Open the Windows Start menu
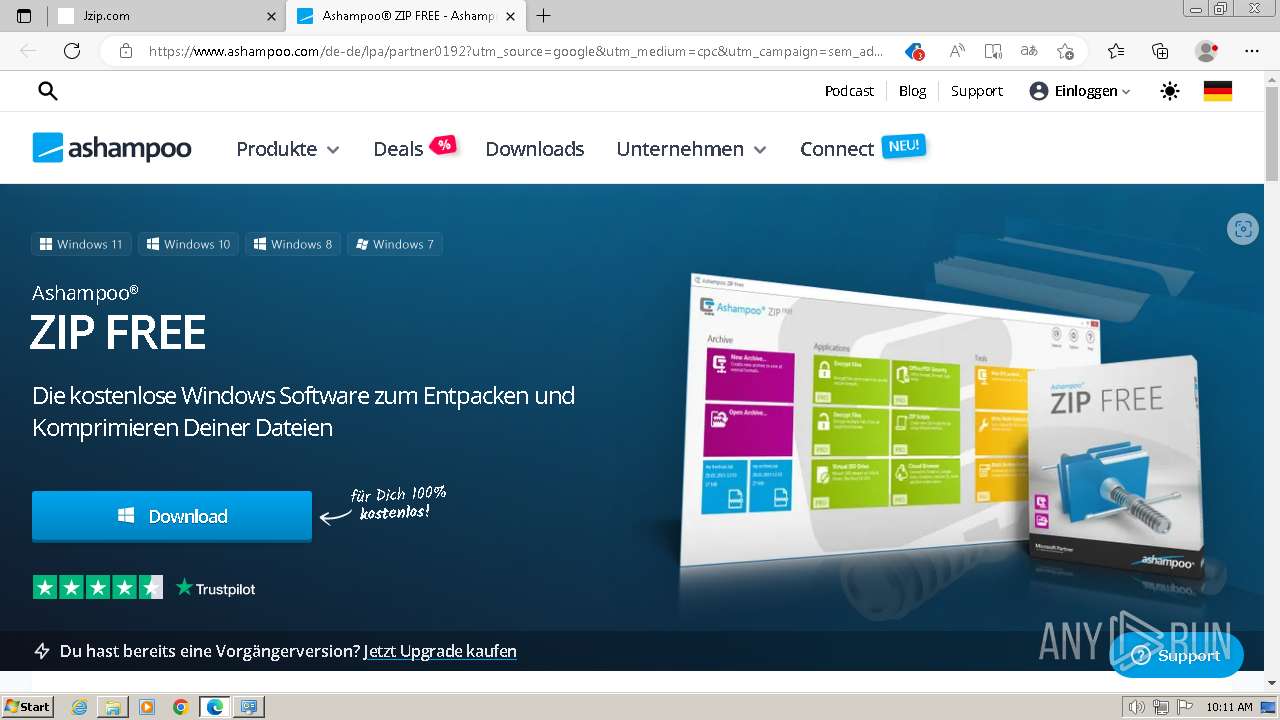This screenshot has width=1280, height=720. [27, 706]
